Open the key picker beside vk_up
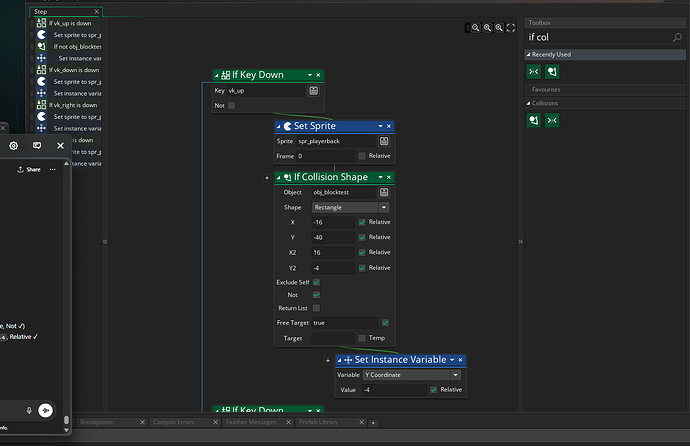Image resolution: width=690 pixels, height=446 pixels. pyautogui.click(x=313, y=91)
